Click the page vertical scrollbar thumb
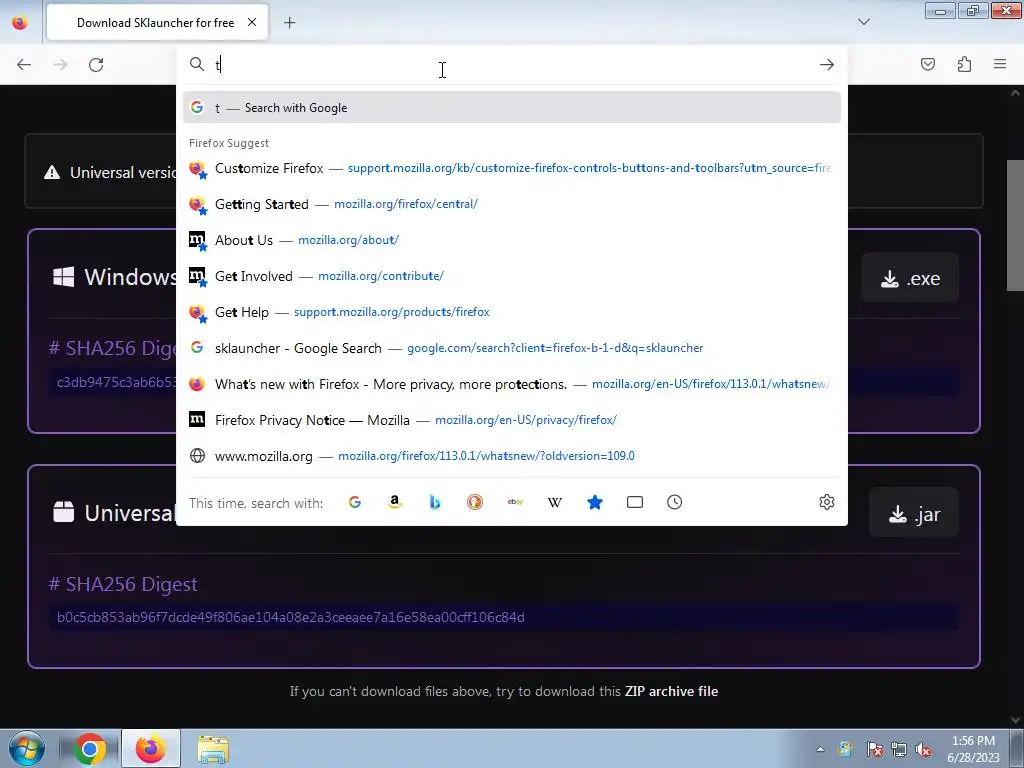This screenshot has width=1024, height=768. 1015,225
